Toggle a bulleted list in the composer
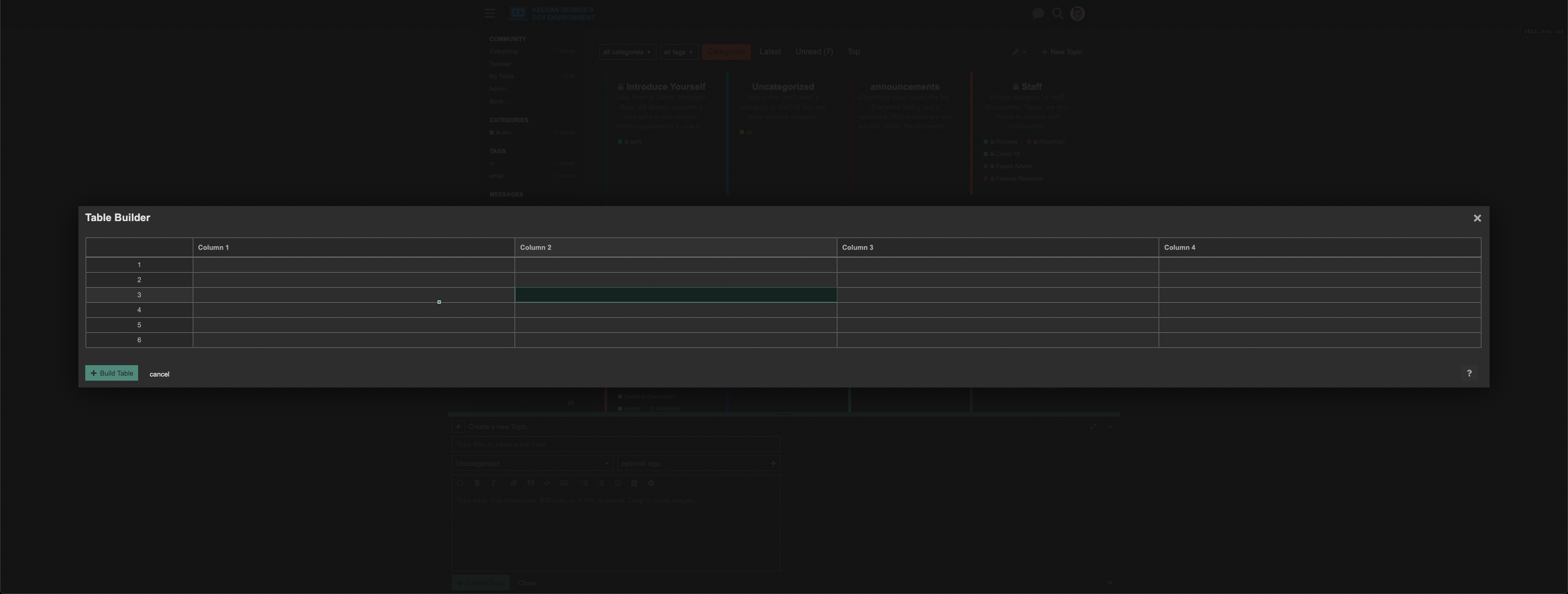Viewport: 1568px width, 594px height. click(584, 483)
